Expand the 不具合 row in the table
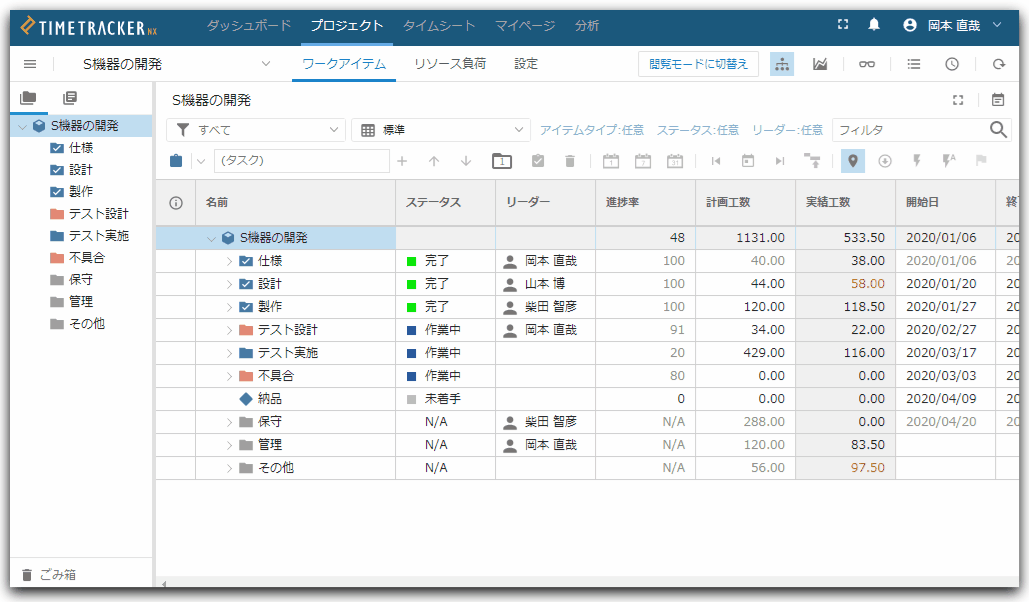This screenshot has width=1029, height=602. (x=229, y=376)
